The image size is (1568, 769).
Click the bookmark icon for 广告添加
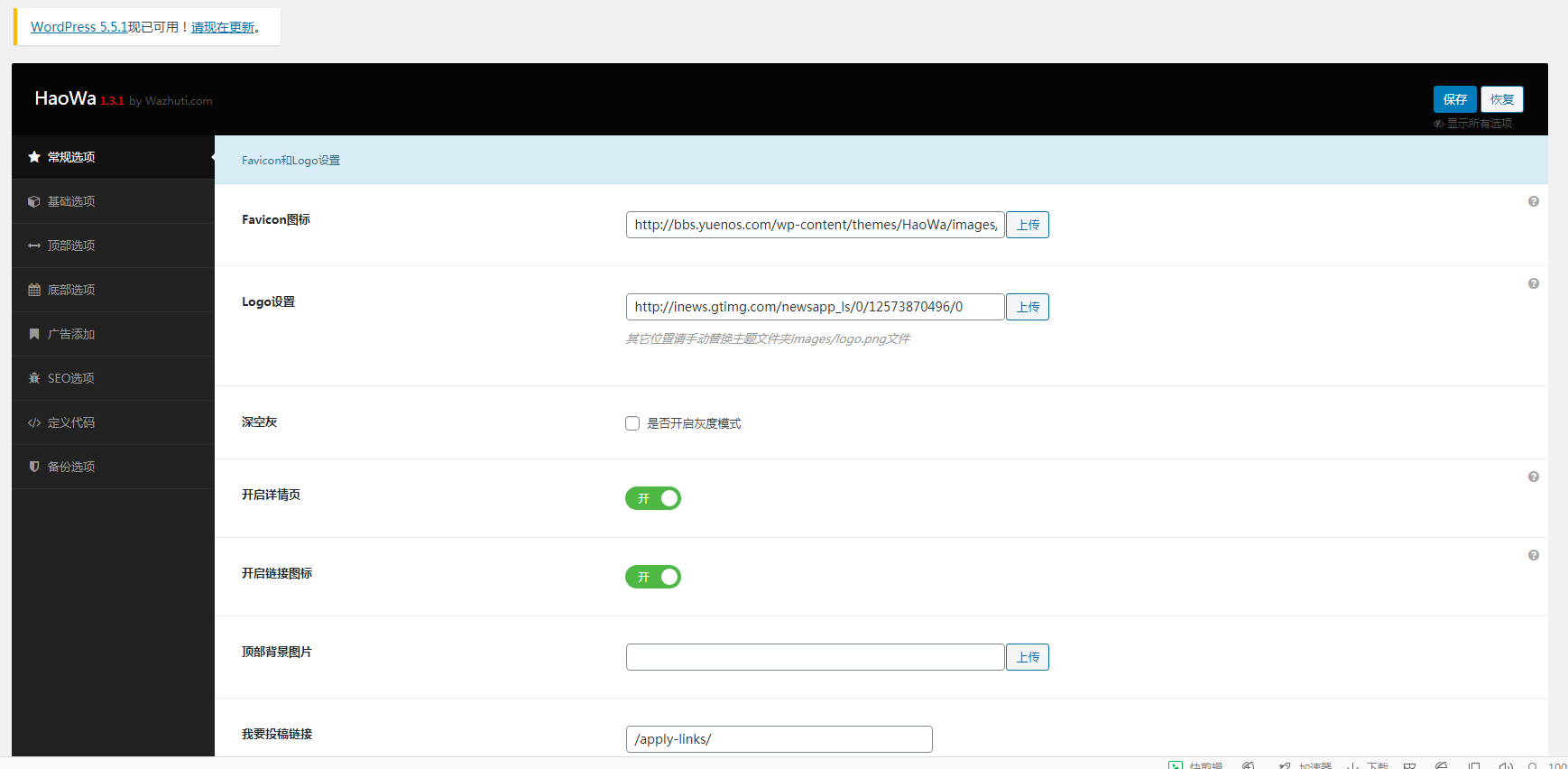[34, 334]
